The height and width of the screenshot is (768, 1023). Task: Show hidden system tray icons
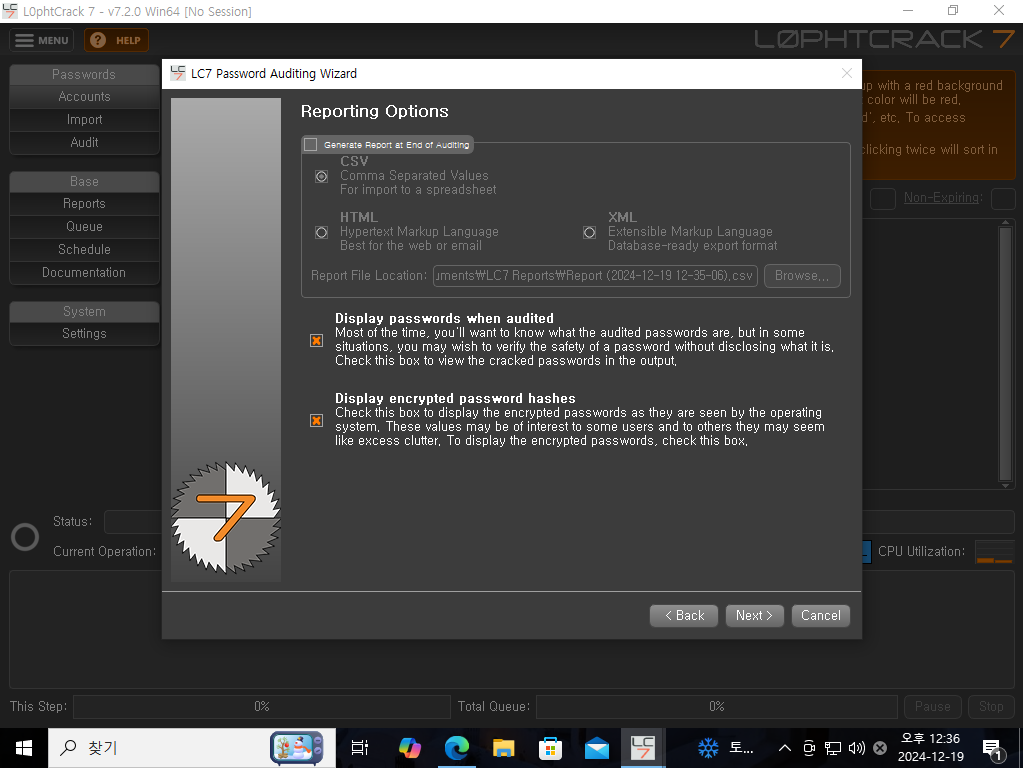pyautogui.click(x=785, y=748)
